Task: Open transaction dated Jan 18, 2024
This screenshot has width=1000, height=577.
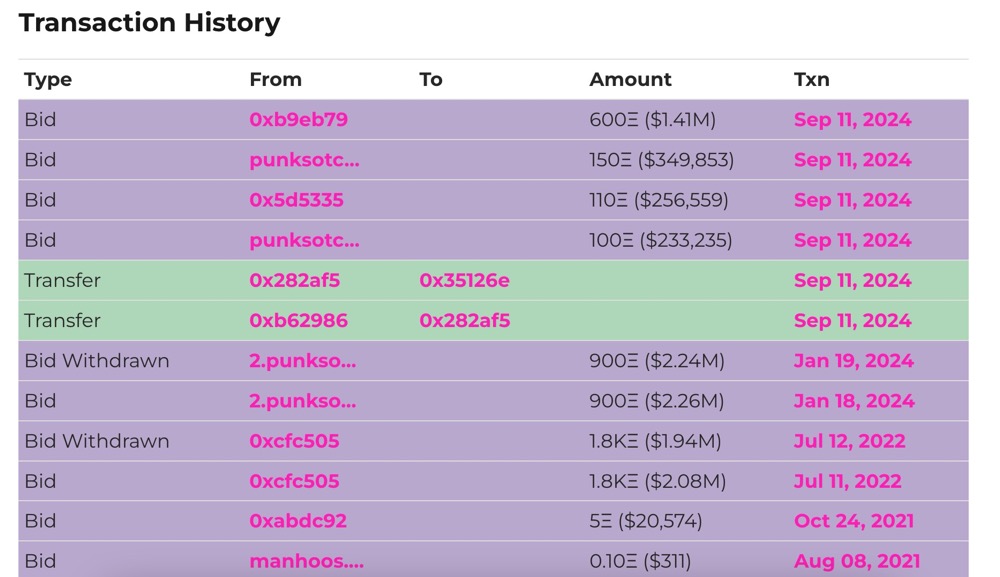Action: (853, 401)
